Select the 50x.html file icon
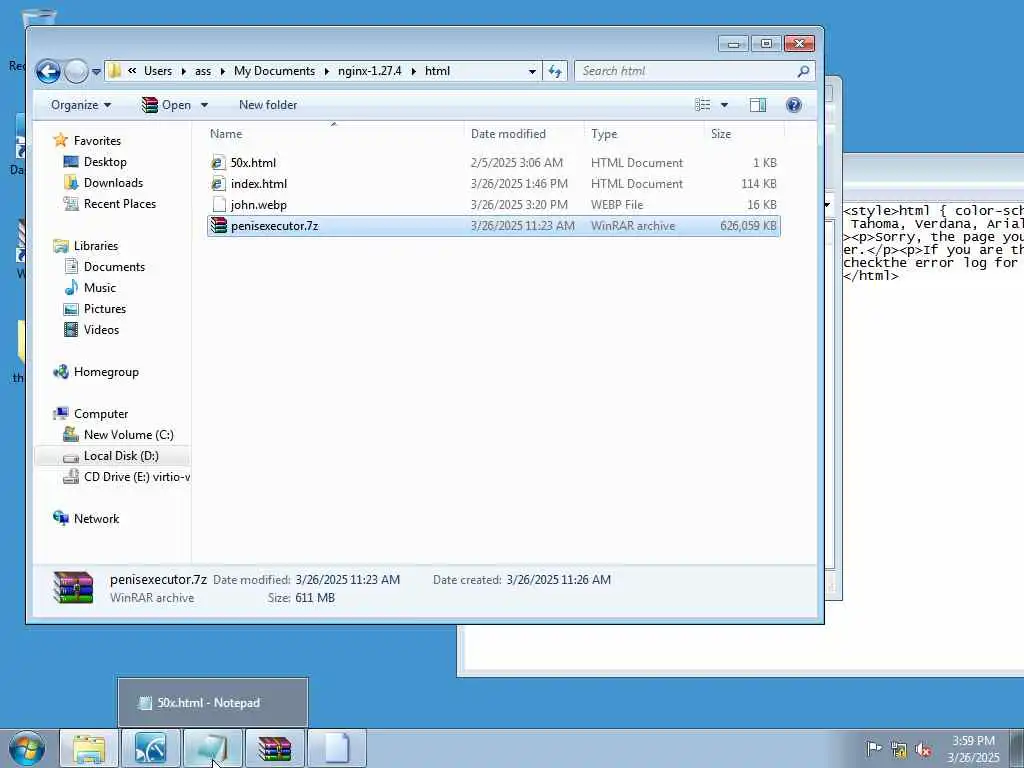 (x=218, y=163)
